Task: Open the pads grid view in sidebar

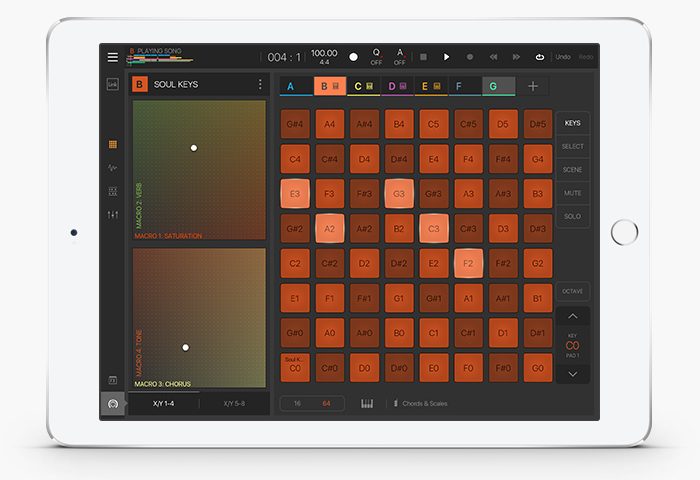Action: click(x=112, y=144)
